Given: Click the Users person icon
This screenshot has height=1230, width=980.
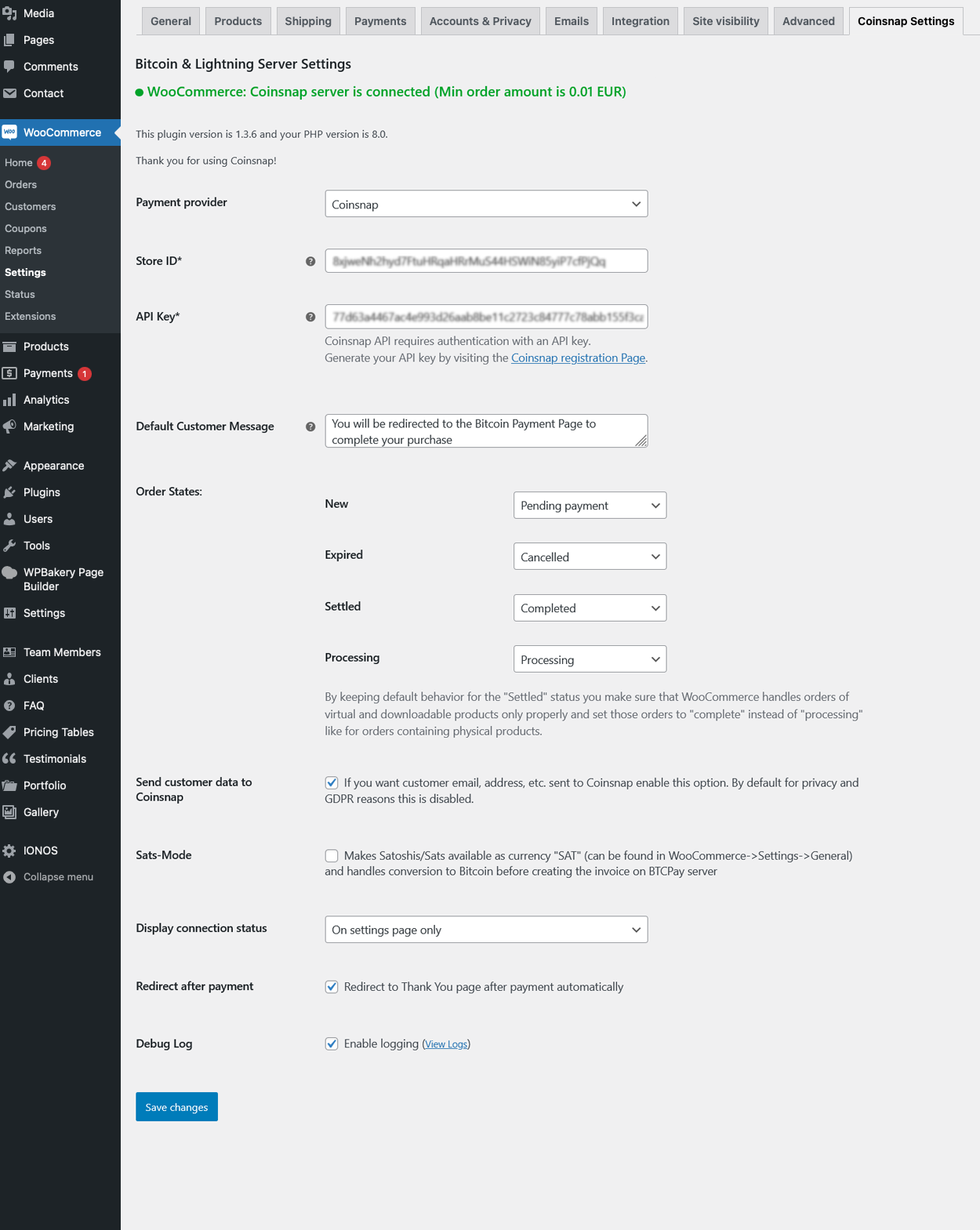Looking at the screenshot, I should click(x=9, y=519).
